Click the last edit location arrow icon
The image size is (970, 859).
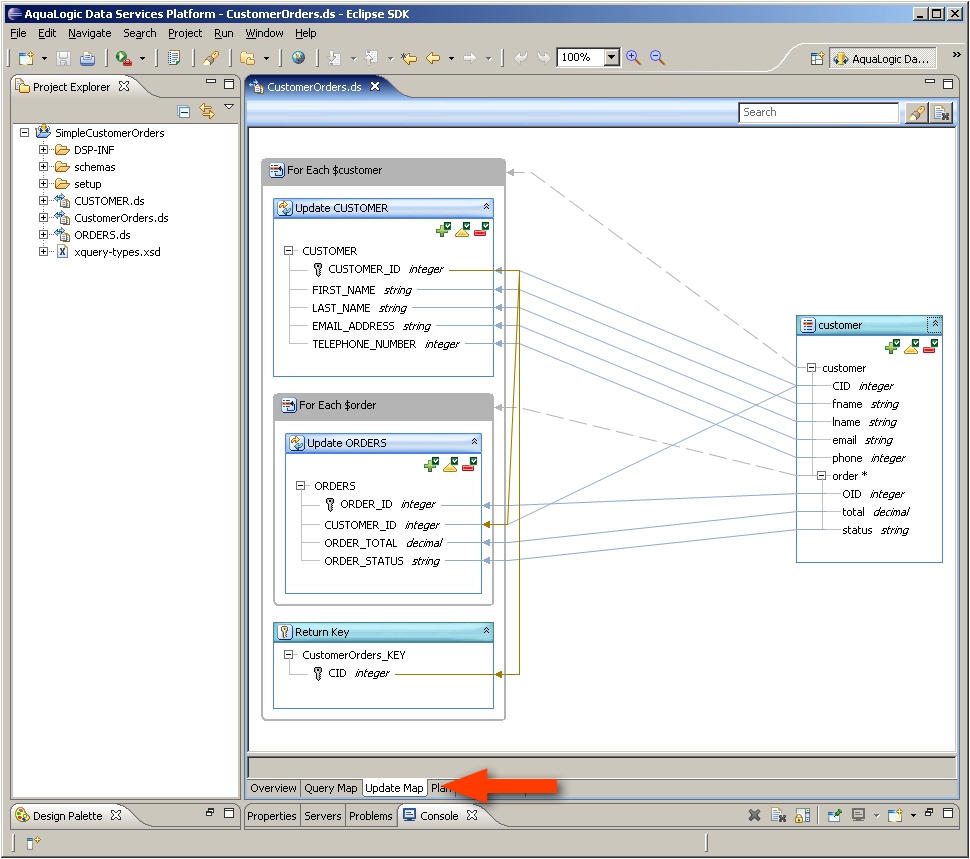pyautogui.click(x=408, y=58)
